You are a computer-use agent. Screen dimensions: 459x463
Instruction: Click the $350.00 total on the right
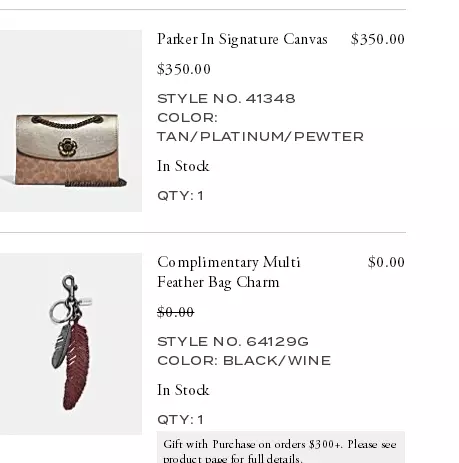point(378,39)
